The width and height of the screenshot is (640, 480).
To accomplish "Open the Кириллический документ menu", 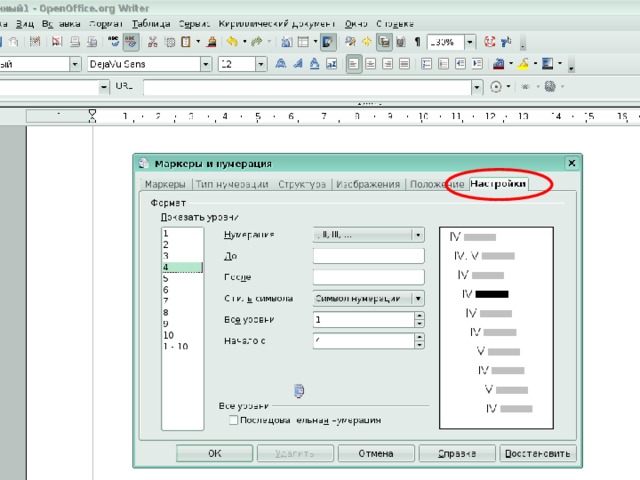I will click(277, 24).
